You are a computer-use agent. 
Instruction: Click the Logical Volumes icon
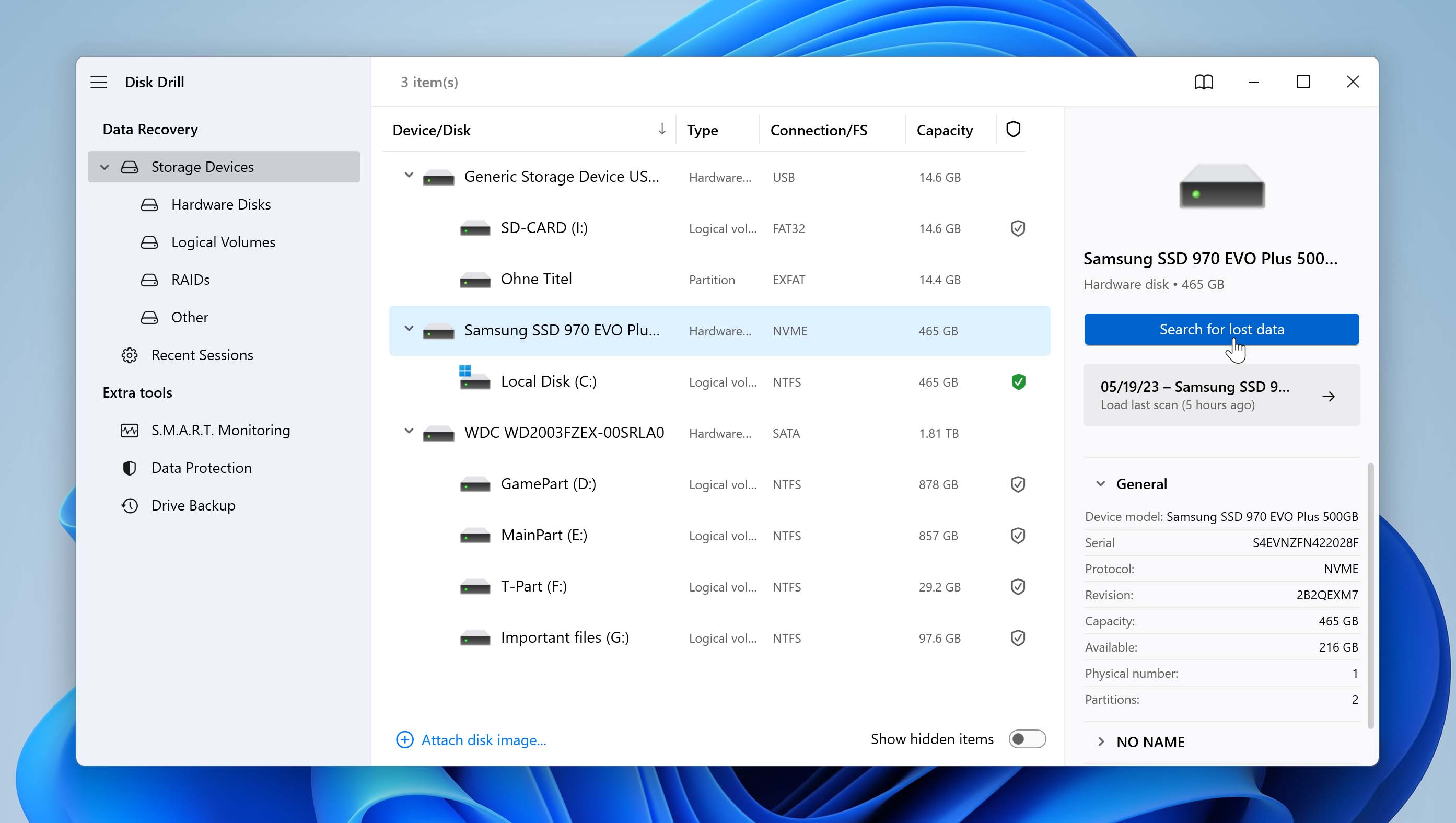(149, 241)
